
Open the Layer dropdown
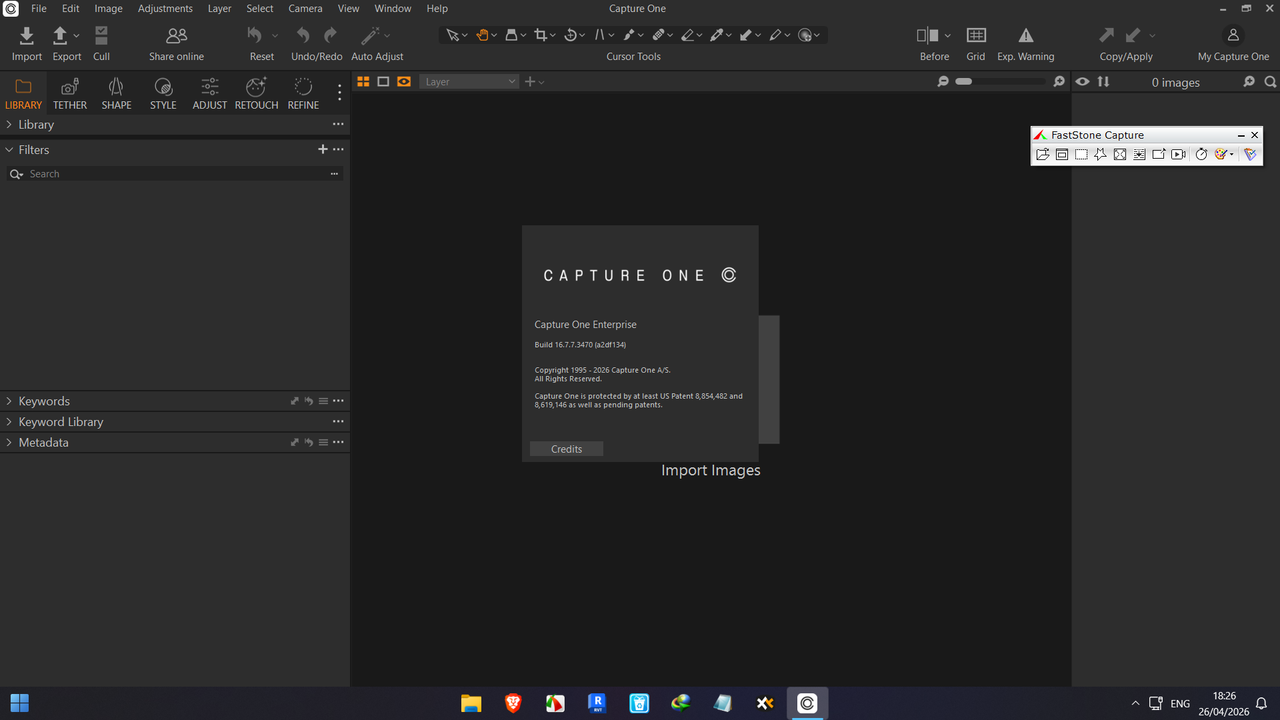469,82
